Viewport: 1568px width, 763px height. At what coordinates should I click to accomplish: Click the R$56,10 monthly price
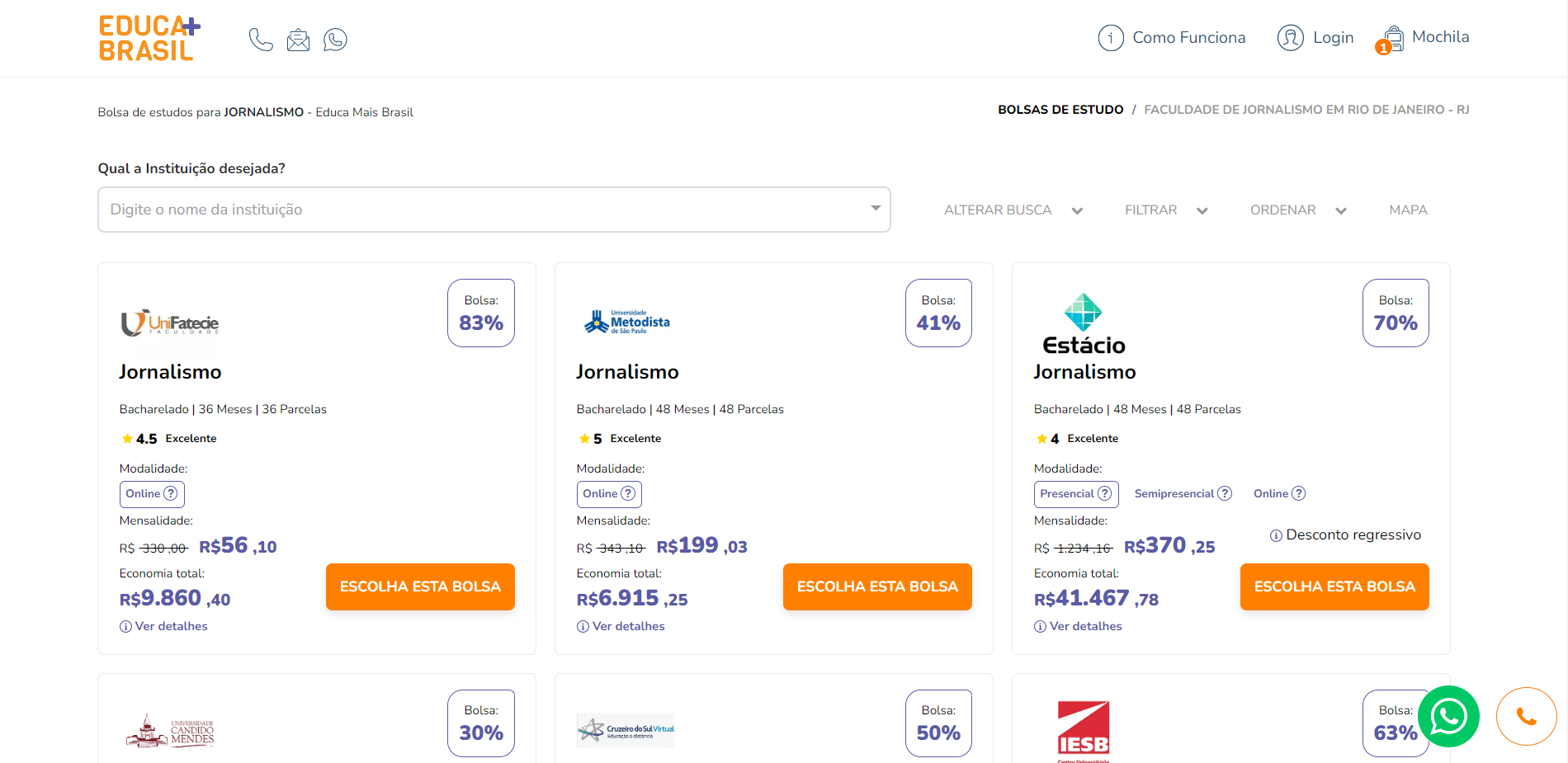(238, 546)
